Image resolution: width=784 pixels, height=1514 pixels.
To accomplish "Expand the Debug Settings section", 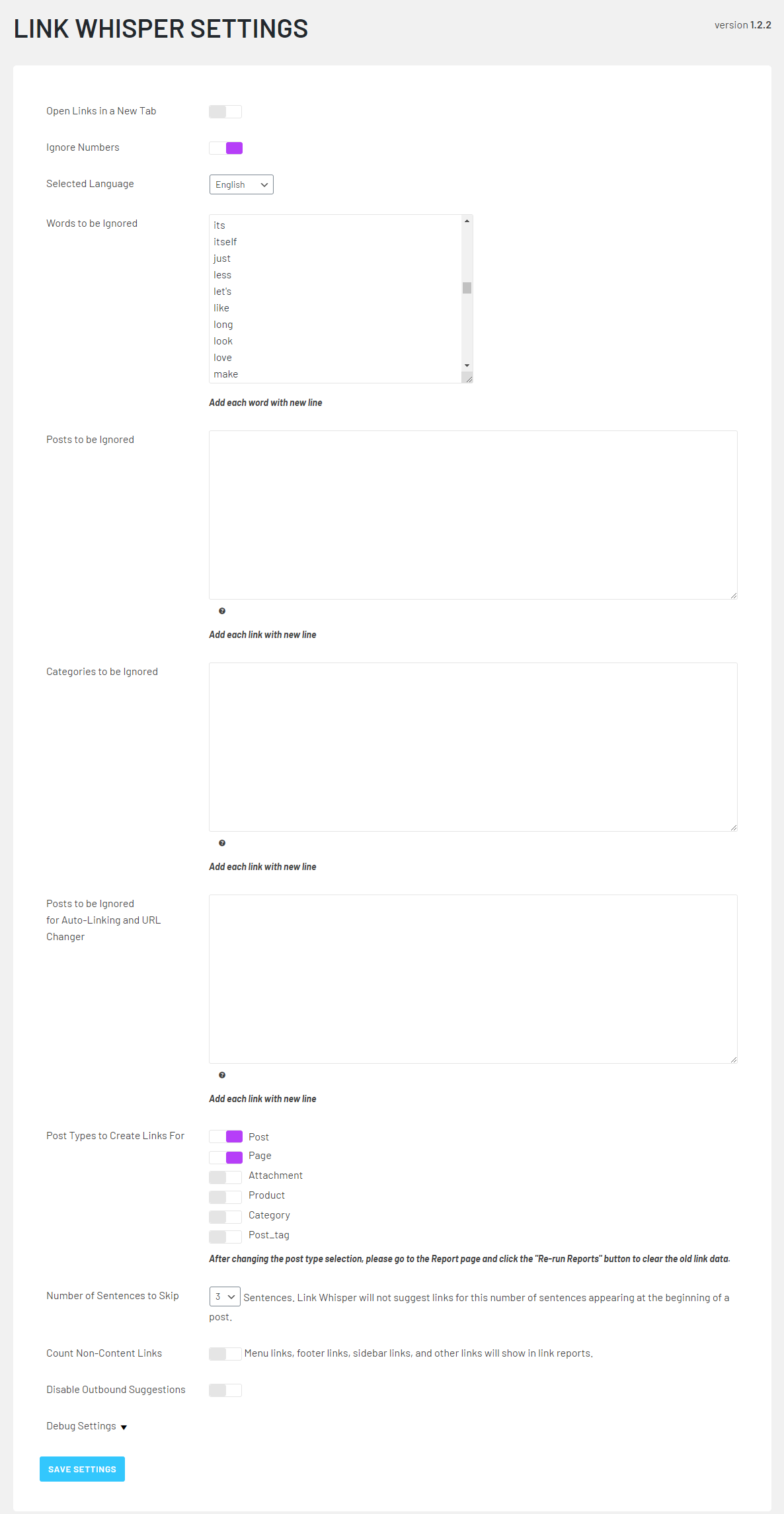I will tap(86, 1426).
